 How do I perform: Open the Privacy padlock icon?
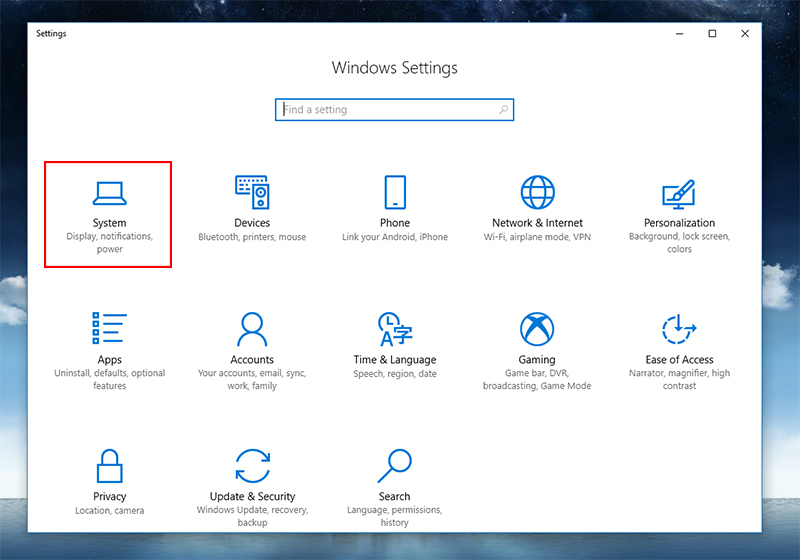(109, 466)
